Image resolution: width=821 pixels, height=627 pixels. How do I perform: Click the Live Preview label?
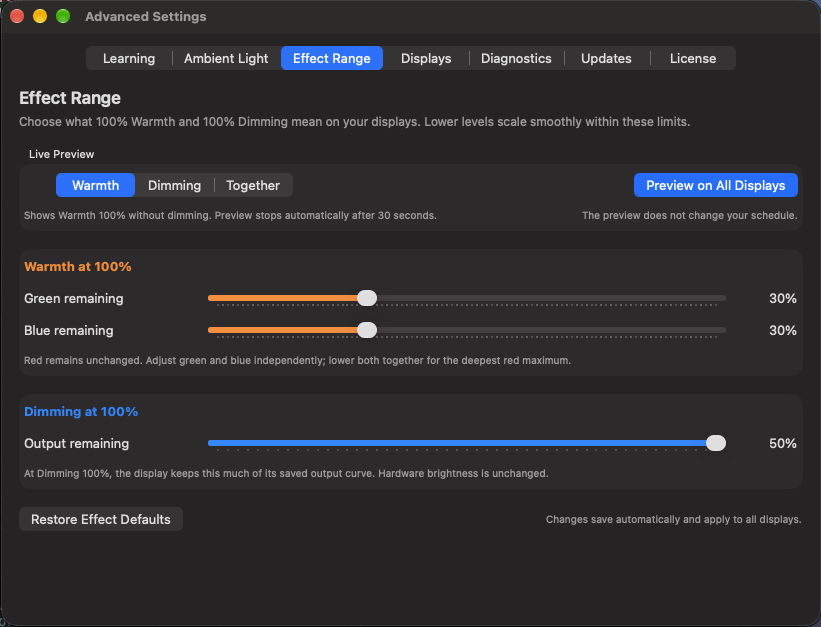point(61,154)
